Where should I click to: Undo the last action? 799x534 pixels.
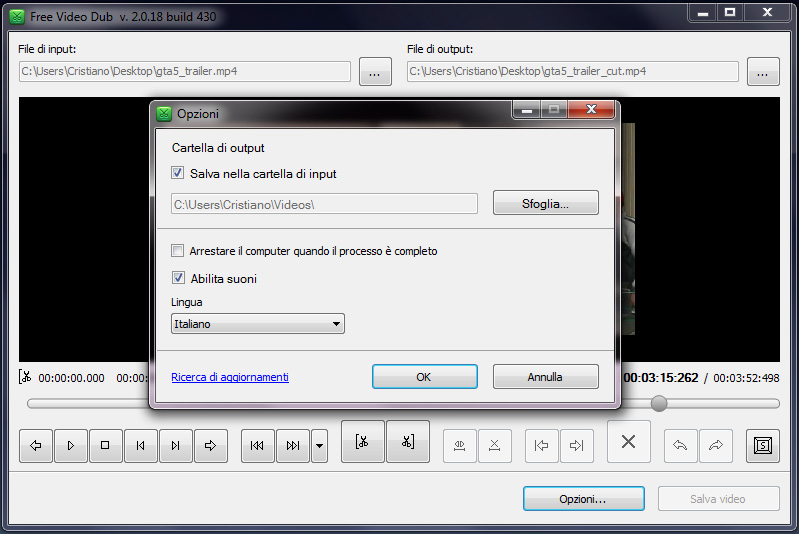coord(680,446)
